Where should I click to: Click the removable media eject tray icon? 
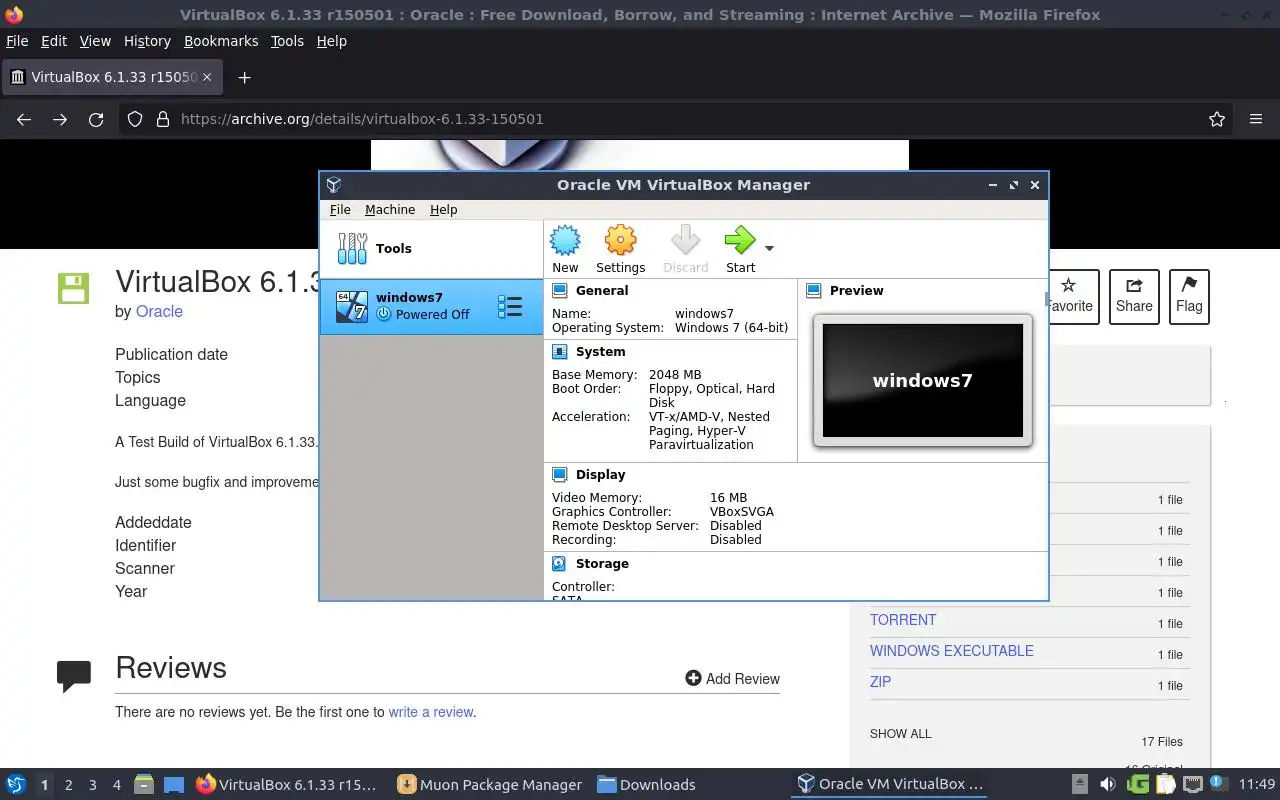click(x=1079, y=784)
